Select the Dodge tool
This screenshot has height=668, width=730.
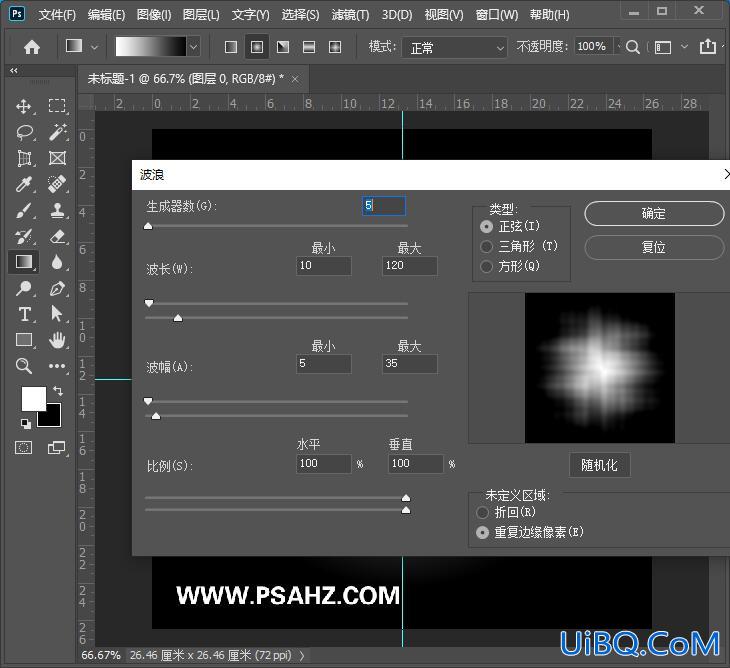click(x=24, y=288)
